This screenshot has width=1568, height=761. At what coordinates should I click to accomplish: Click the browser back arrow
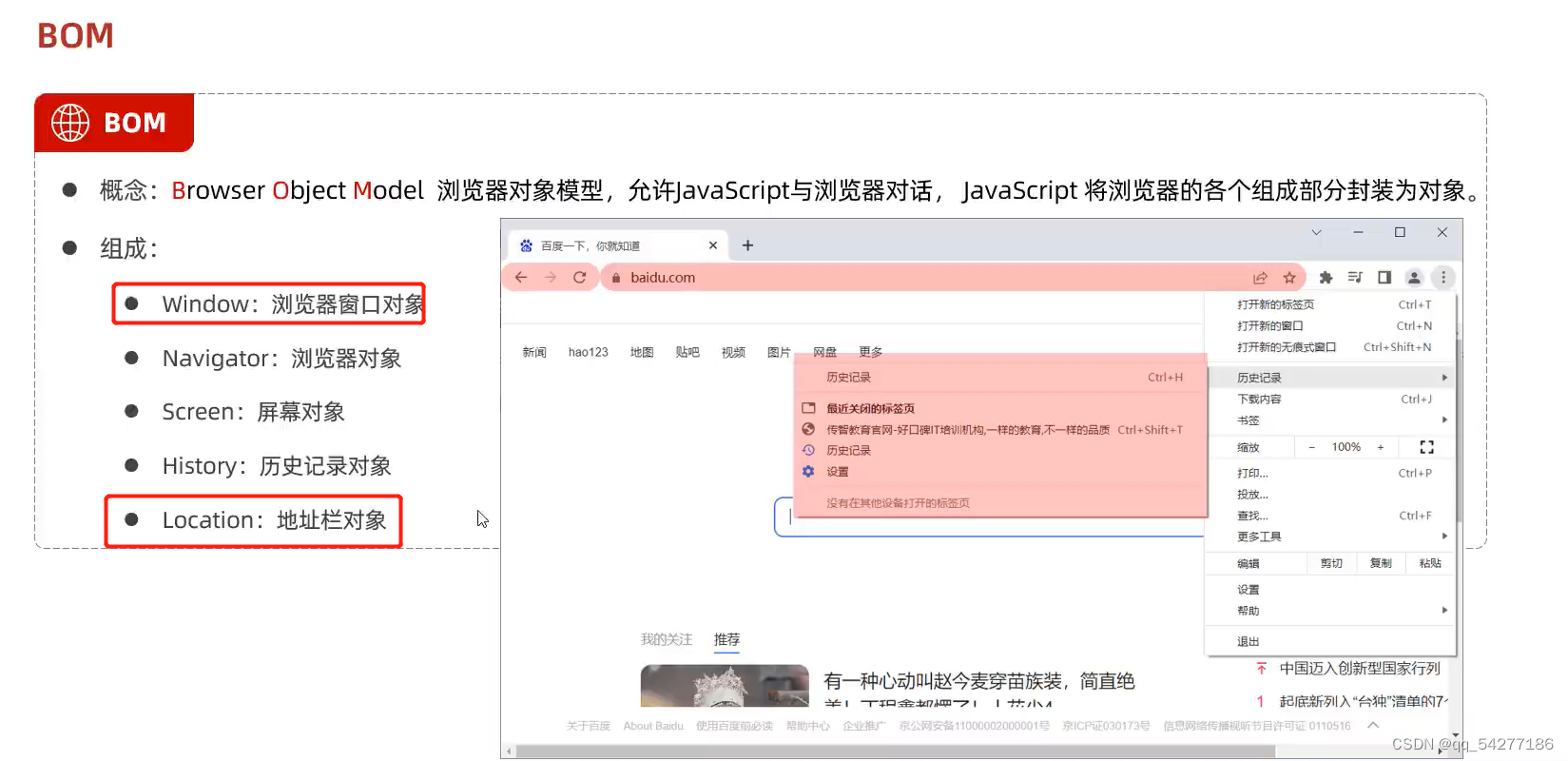[x=521, y=278]
